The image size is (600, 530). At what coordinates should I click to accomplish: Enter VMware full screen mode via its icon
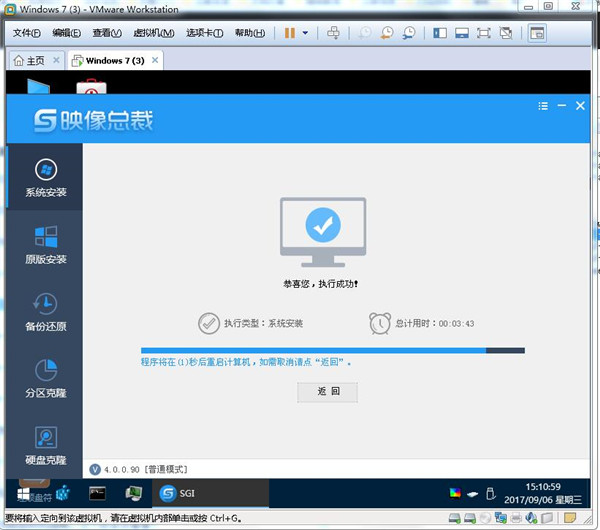(x=484, y=33)
